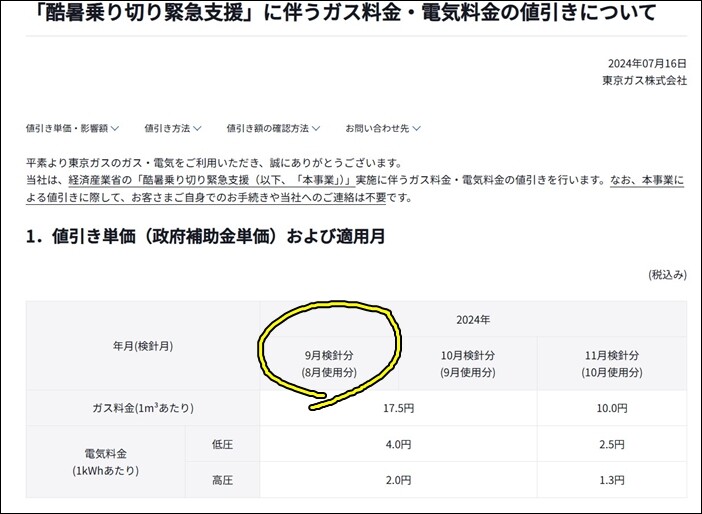Click chevron beside 値引き方法
702x514 pixels.
point(197,129)
